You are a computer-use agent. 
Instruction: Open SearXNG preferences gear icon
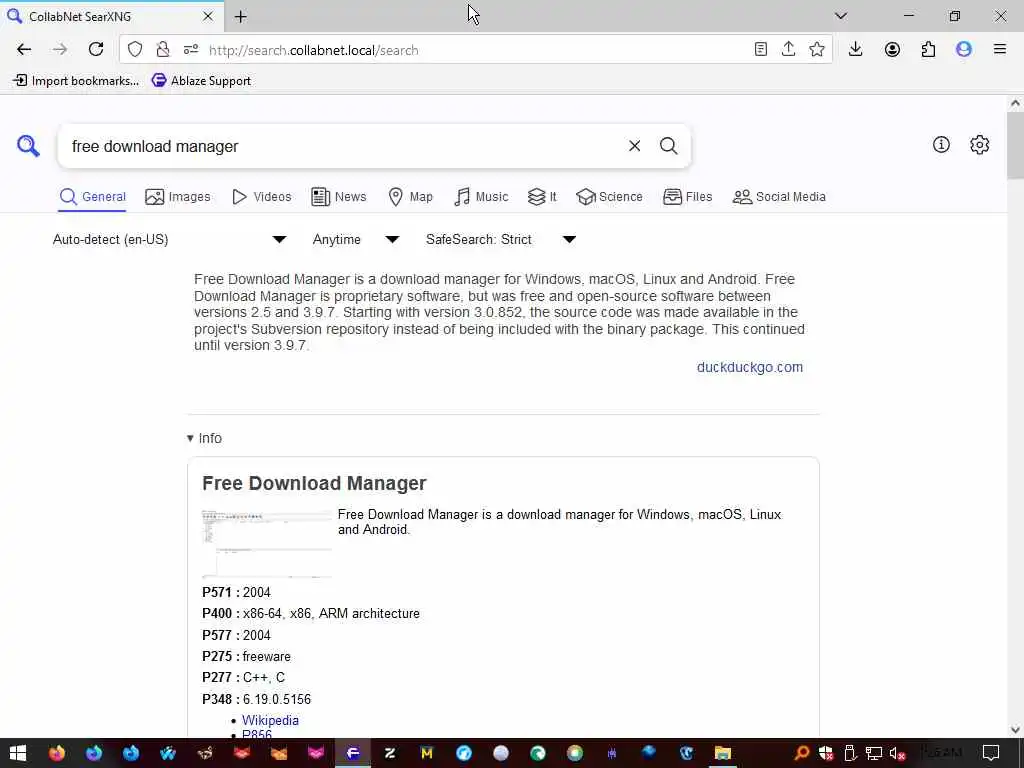pyautogui.click(x=979, y=145)
